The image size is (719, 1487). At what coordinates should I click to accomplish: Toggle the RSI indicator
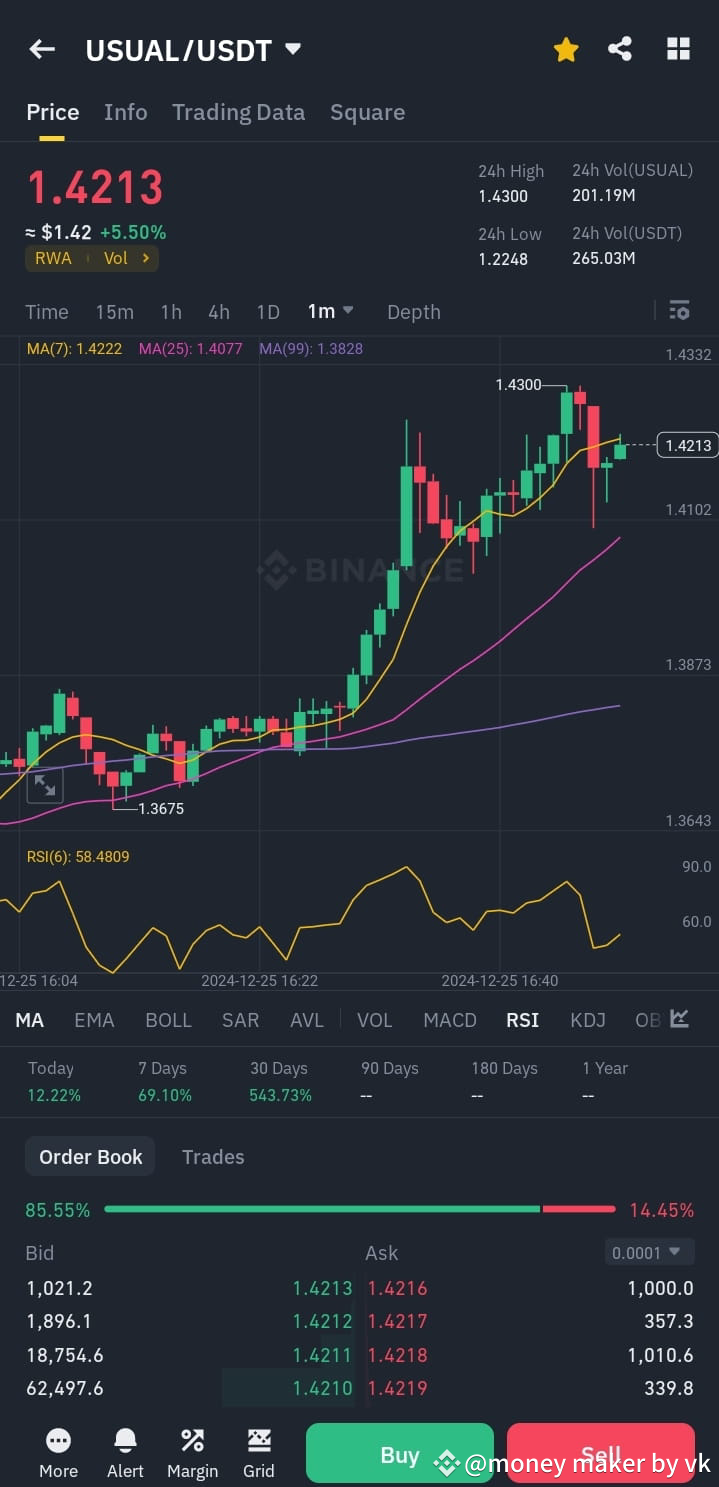(x=523, y=1020)
